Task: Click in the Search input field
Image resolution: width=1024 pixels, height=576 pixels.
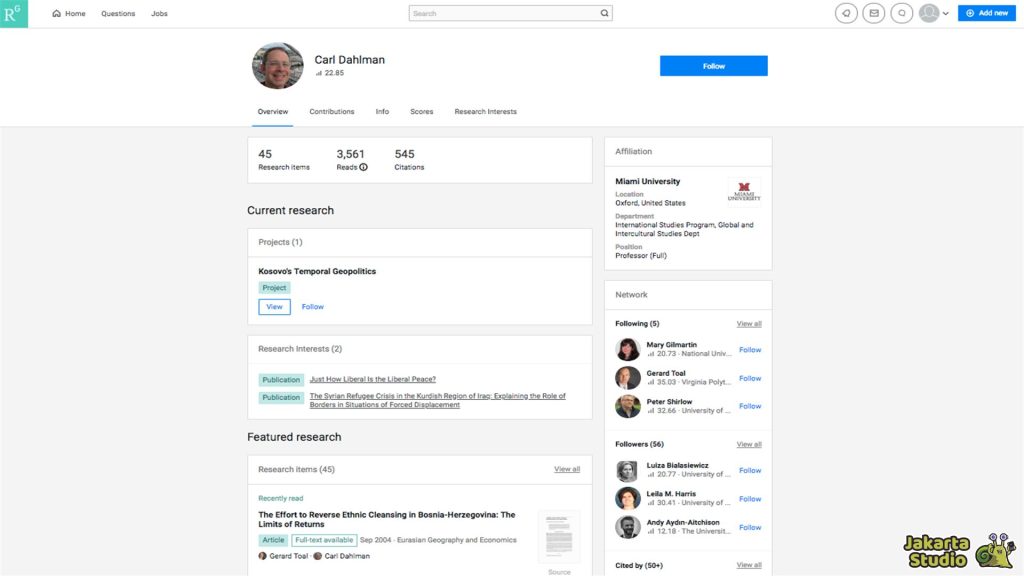Action: point(505,14)
